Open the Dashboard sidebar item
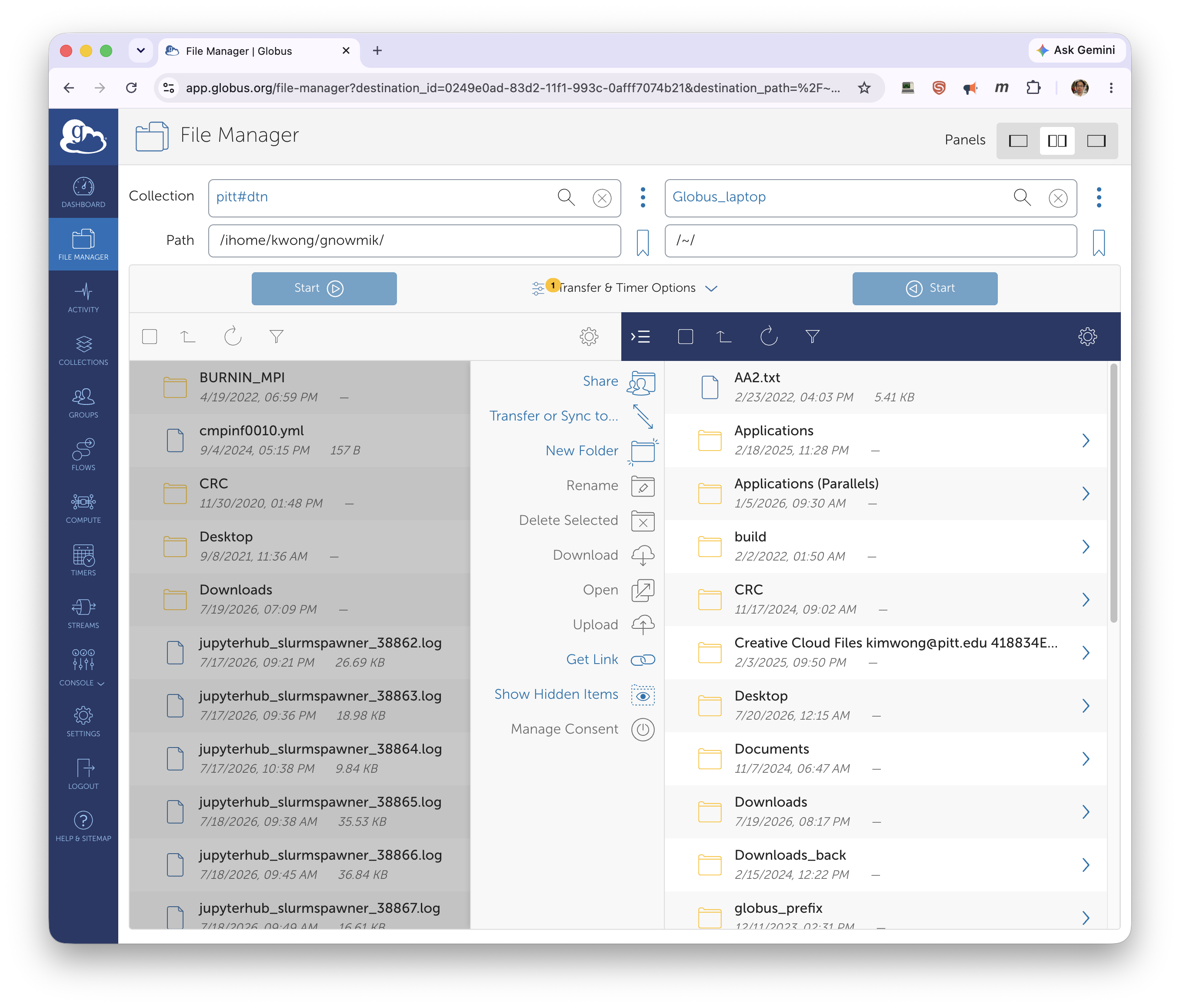The height and width of the screenshot is (1008, 1180). pos(83,193)
